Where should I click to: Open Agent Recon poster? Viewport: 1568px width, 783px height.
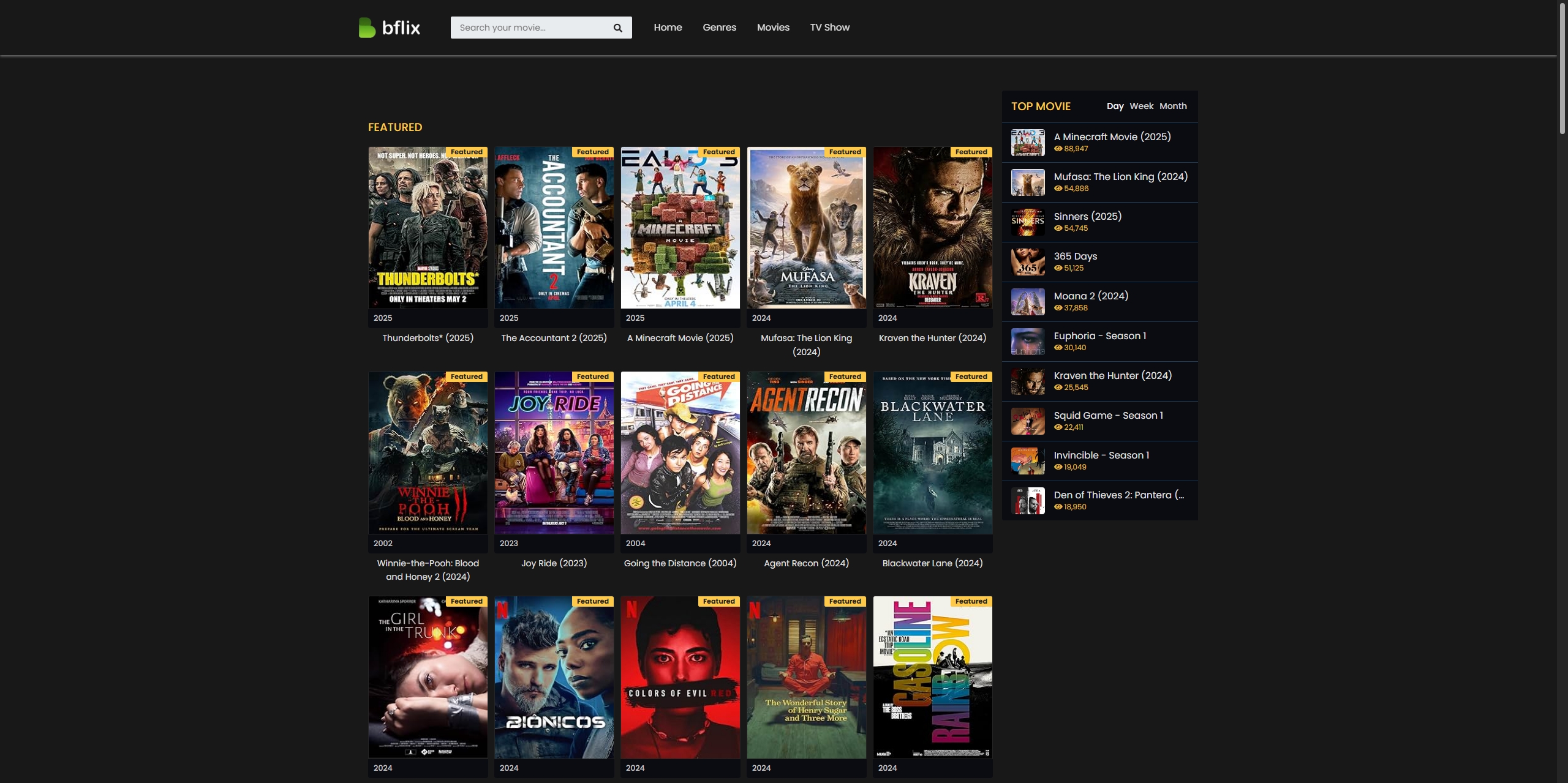click(806, 452)
